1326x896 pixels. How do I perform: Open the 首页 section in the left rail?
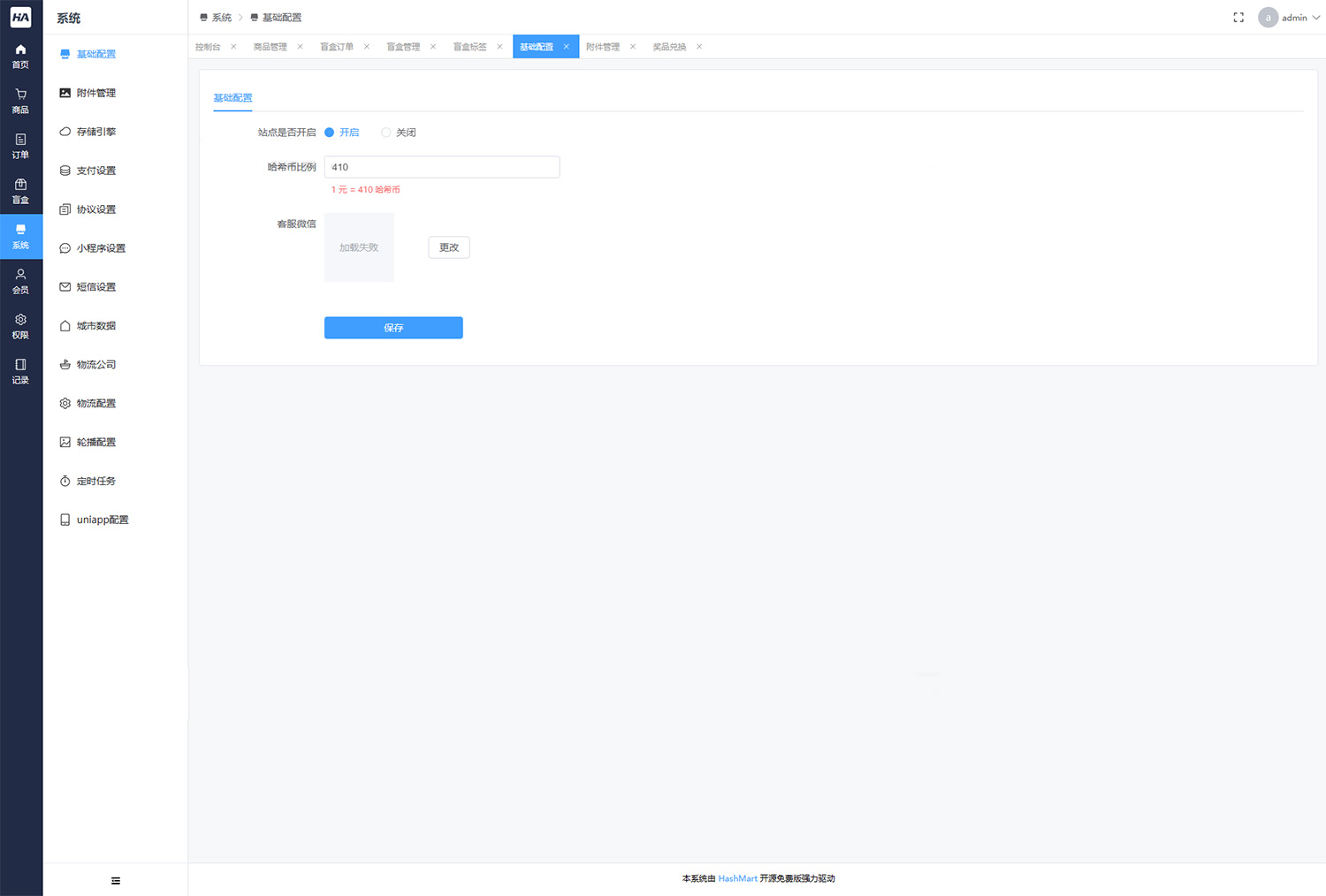coord(20,56)
